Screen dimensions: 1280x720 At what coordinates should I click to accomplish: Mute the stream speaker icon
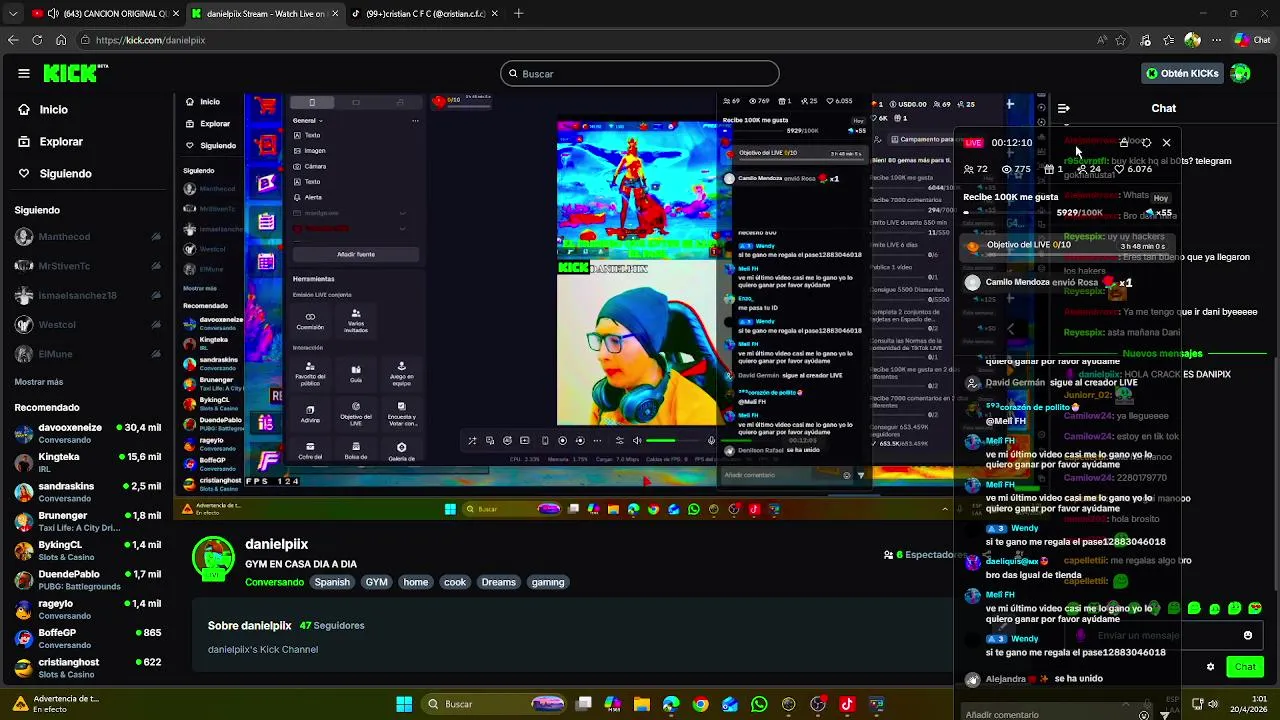(637, 441)
